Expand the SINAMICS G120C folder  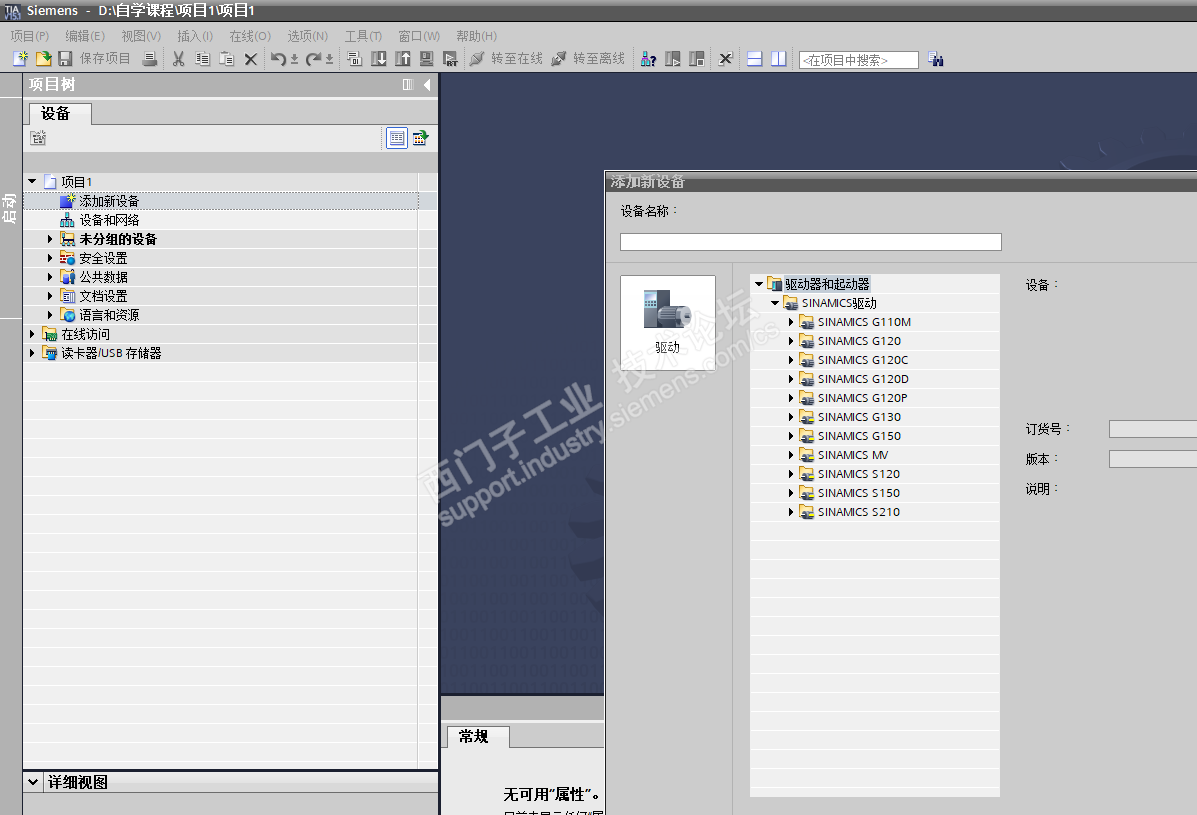[791, 359]
